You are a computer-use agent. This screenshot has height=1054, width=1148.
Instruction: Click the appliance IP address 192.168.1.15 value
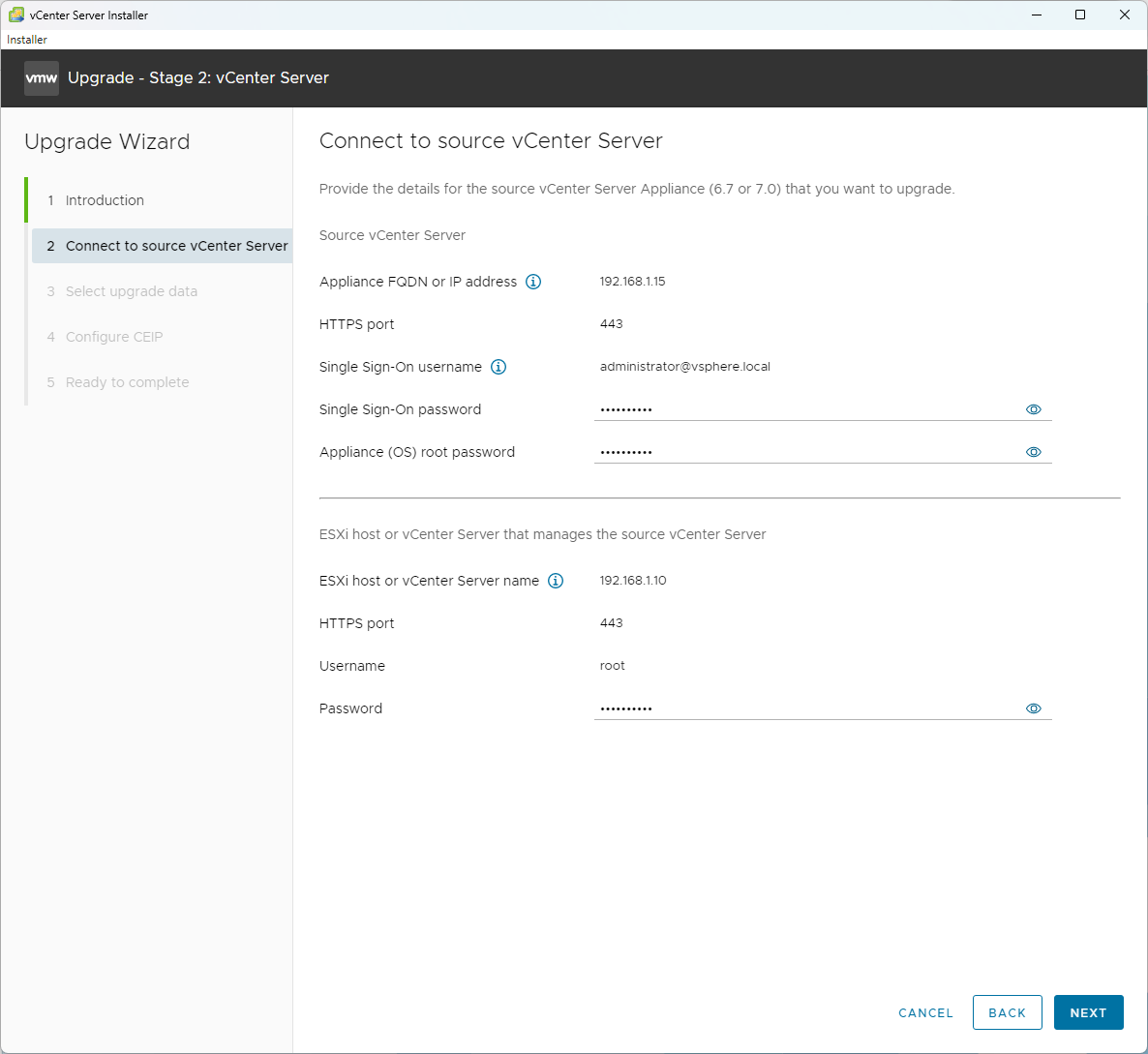click(x=632, y=282)
